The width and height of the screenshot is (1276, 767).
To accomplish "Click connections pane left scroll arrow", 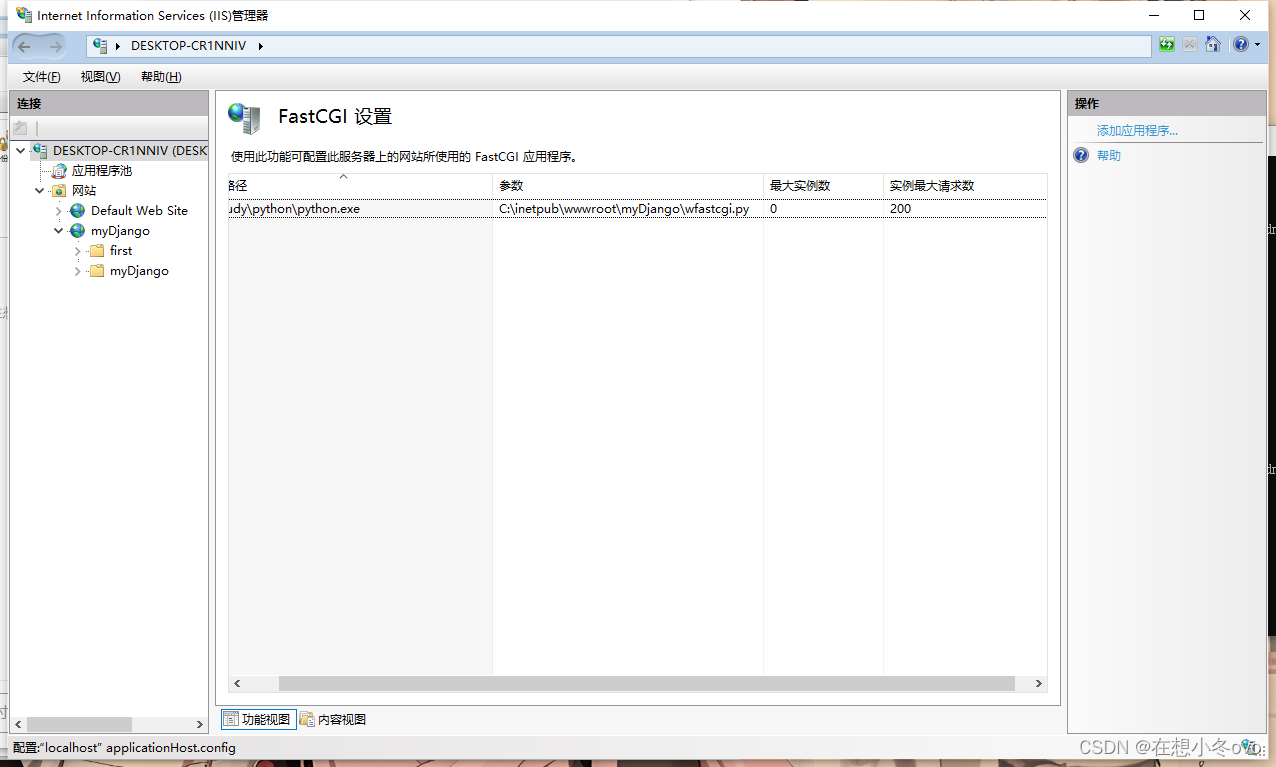I will click(x=17, y=724).
